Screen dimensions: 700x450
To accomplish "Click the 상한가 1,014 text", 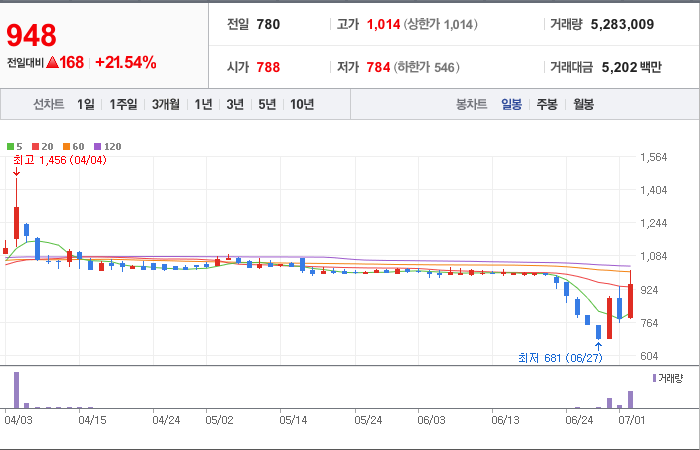I will (441, 24).
